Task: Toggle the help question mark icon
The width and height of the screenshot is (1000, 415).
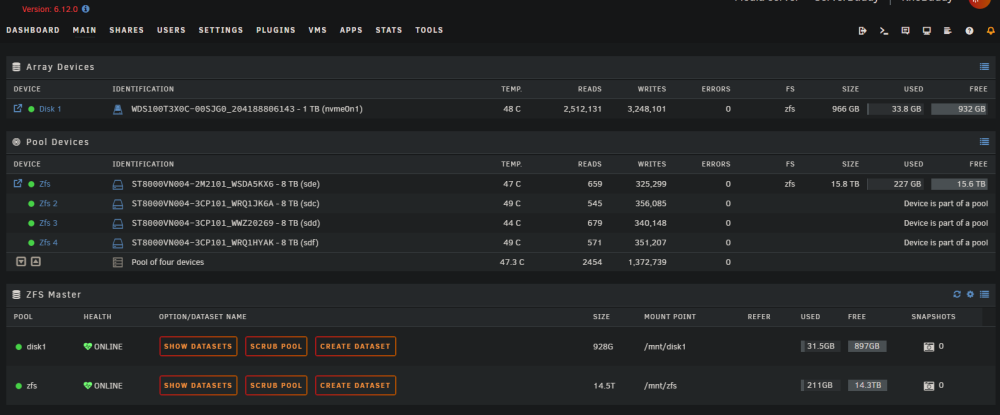Action: point(969,31)
